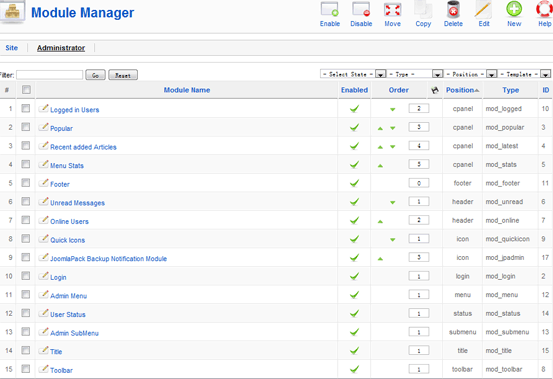Toggle enabled checkmark for Toolbar row
553x379 pixels.
click(x=354, y=369)
